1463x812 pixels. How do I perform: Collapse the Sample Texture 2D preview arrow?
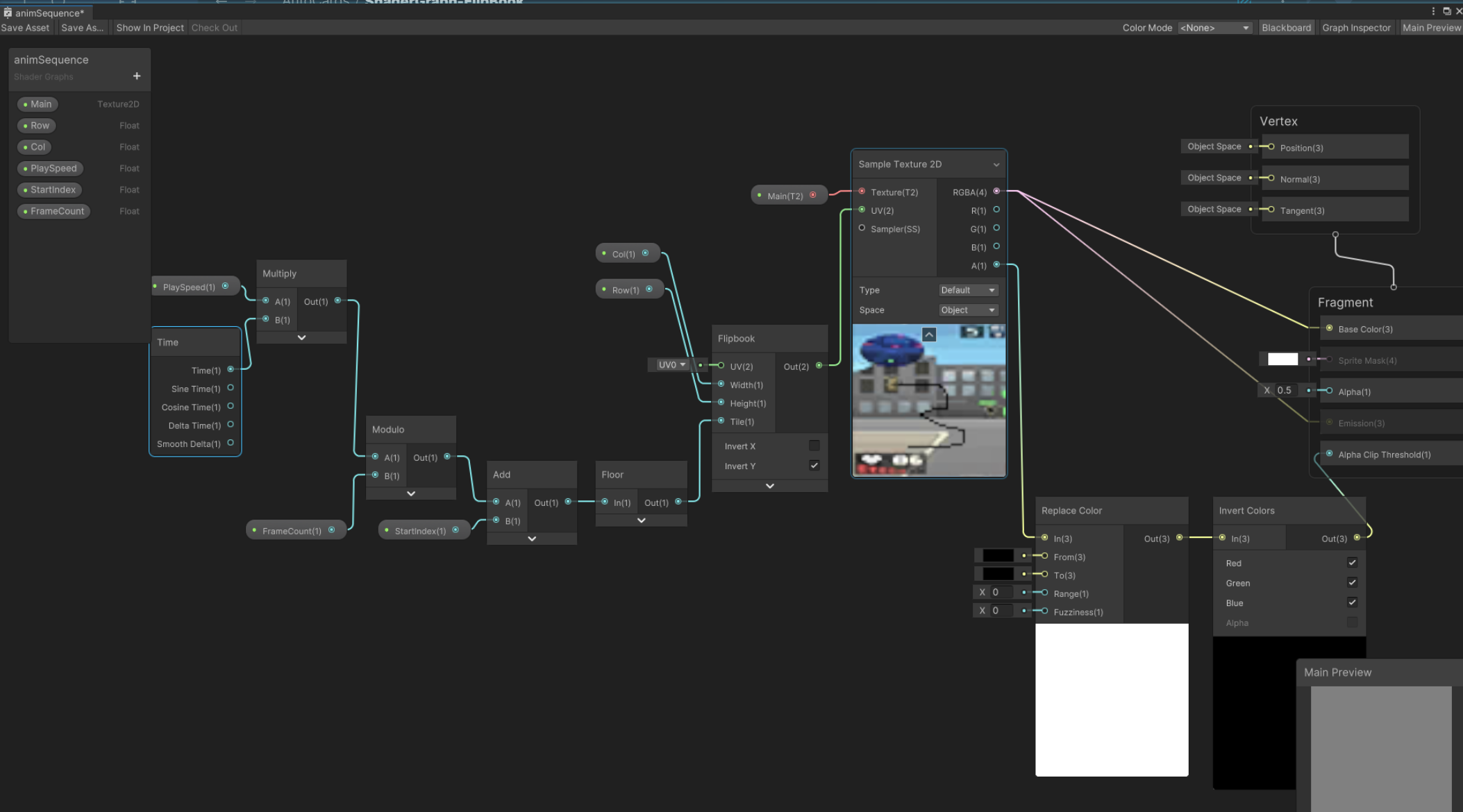tap(929, 335)
